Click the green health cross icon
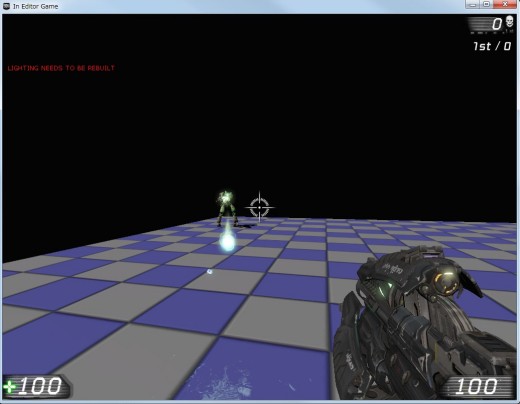This screenshot has height=404, width=520. [x=9, y=387]
